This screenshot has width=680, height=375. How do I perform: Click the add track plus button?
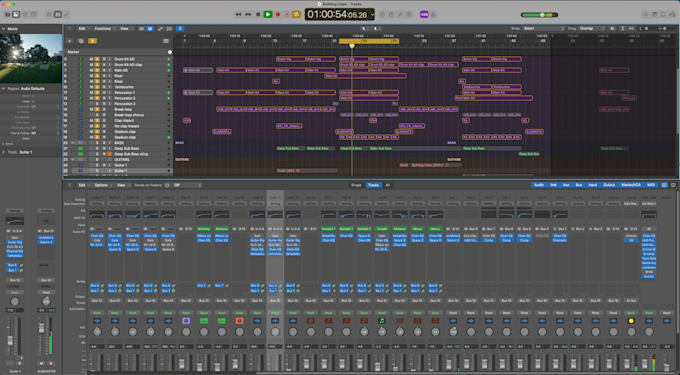point(69,41)
